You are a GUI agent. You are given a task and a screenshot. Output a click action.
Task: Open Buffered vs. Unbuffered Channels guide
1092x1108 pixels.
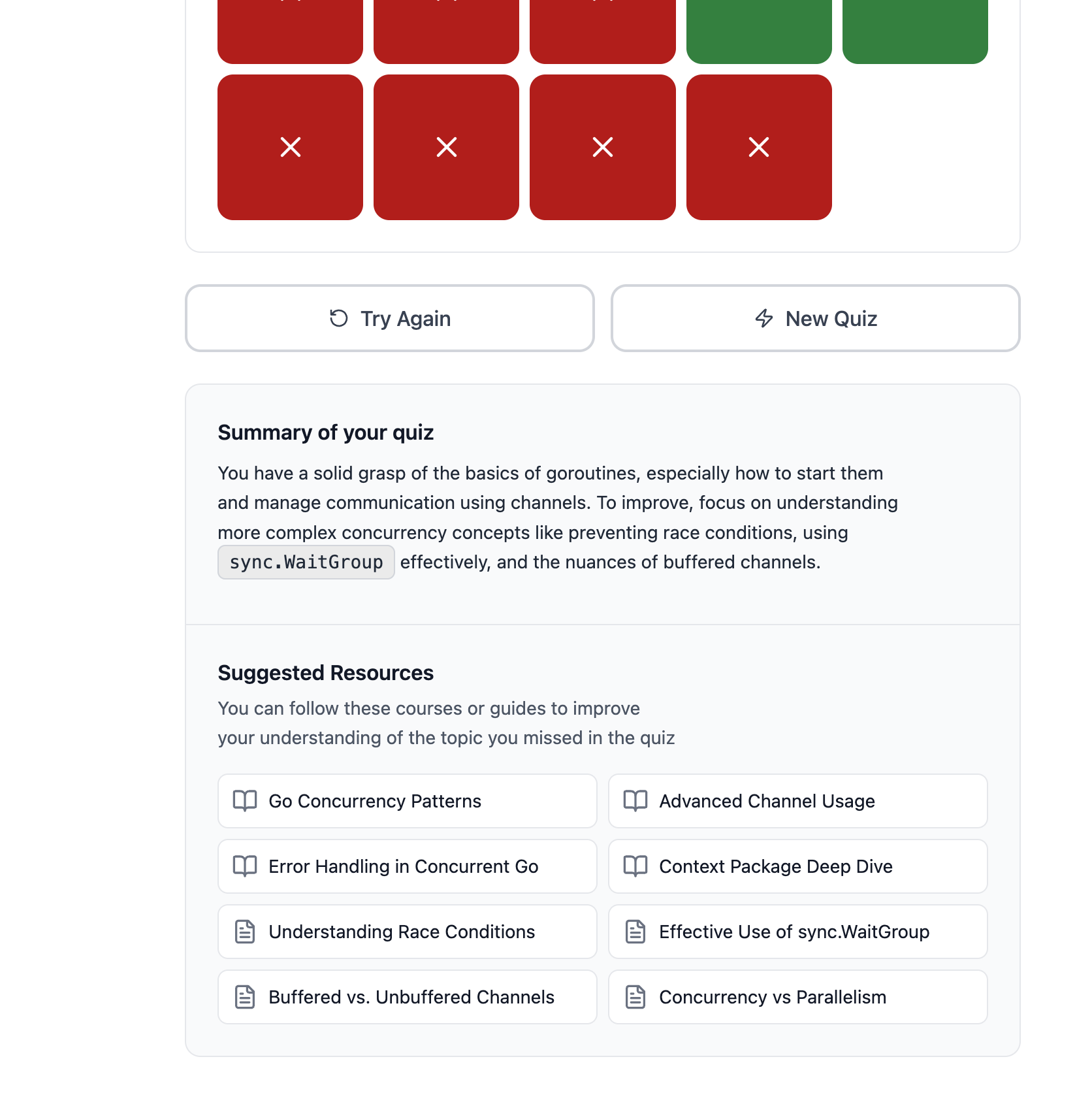click(x=408, y=997)
